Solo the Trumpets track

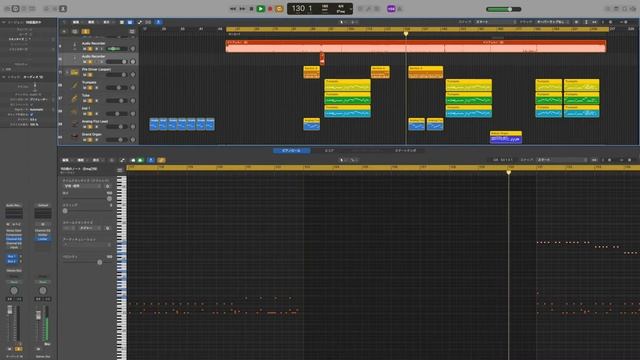[x=90, y=88]
